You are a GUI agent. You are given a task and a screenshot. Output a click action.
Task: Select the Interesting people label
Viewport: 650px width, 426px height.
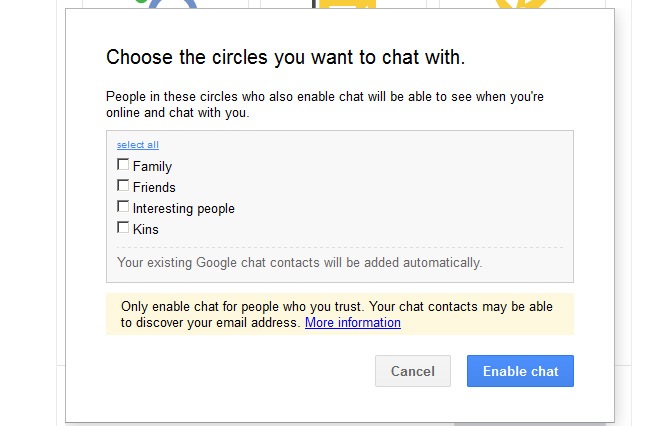pyautogui.click(x=183, y=209)
